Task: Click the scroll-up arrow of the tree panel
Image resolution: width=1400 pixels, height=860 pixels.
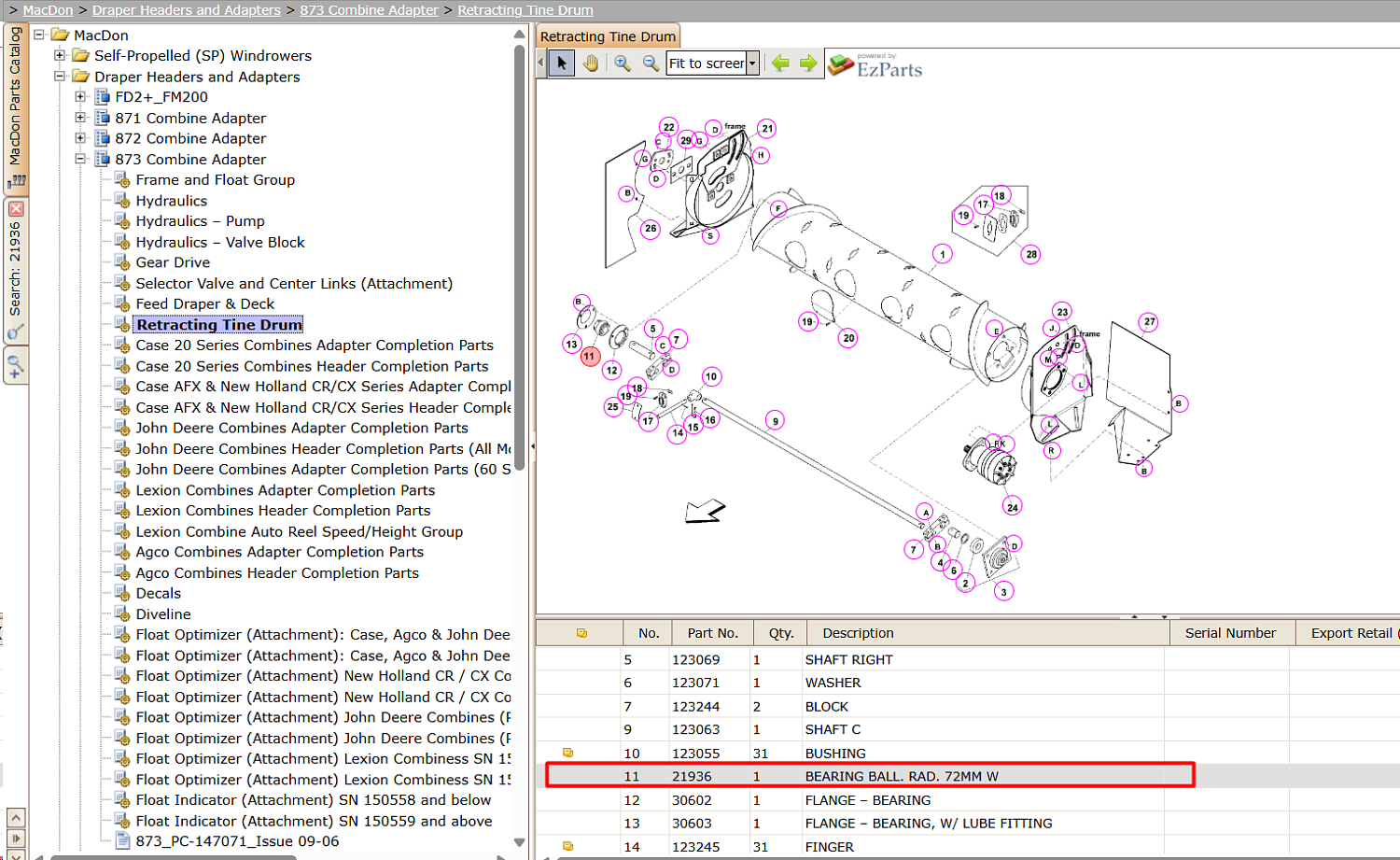Action: 519,35
